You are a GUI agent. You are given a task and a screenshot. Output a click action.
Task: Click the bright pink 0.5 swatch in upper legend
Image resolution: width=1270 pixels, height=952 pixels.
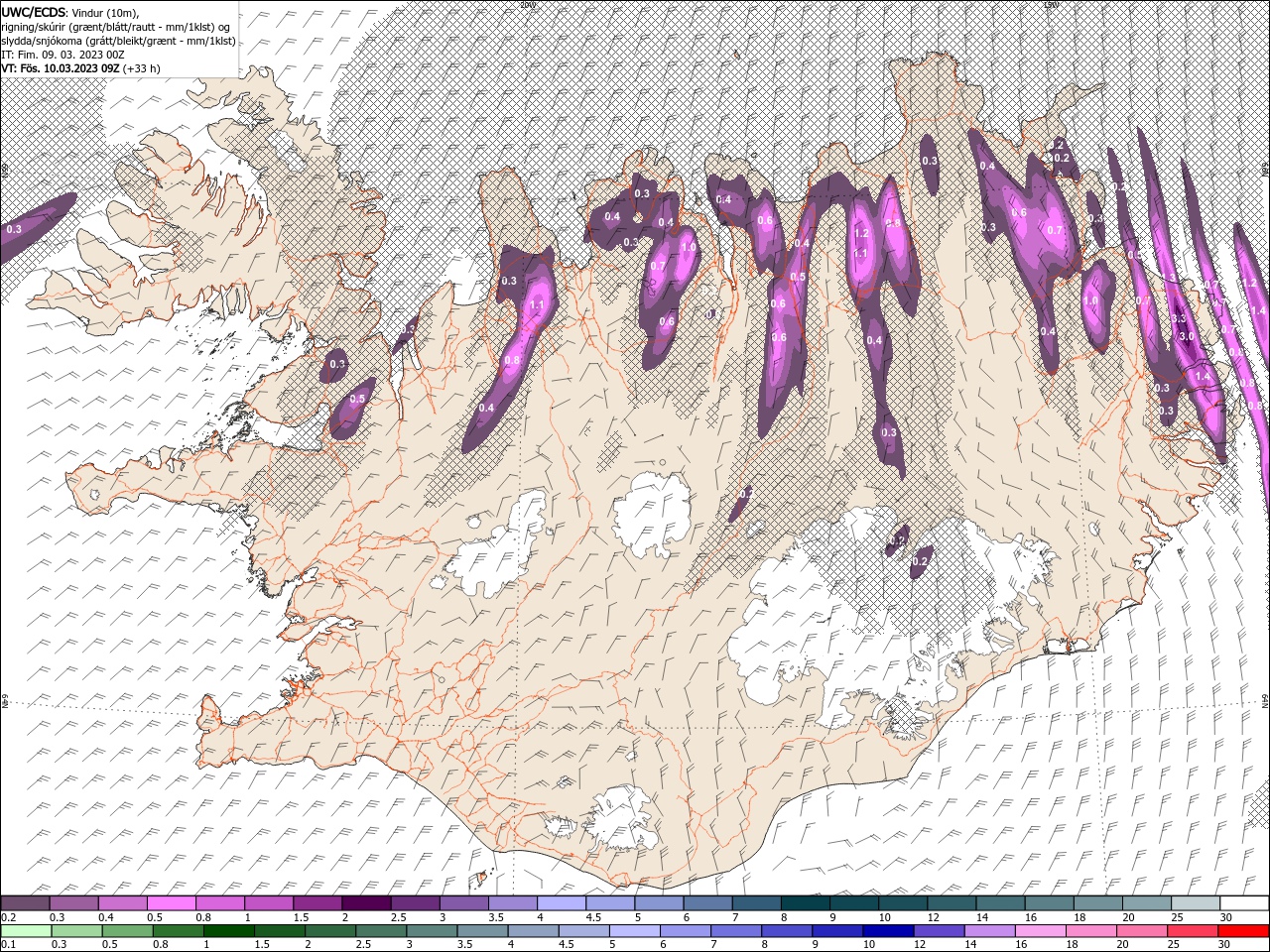point(172,903)
